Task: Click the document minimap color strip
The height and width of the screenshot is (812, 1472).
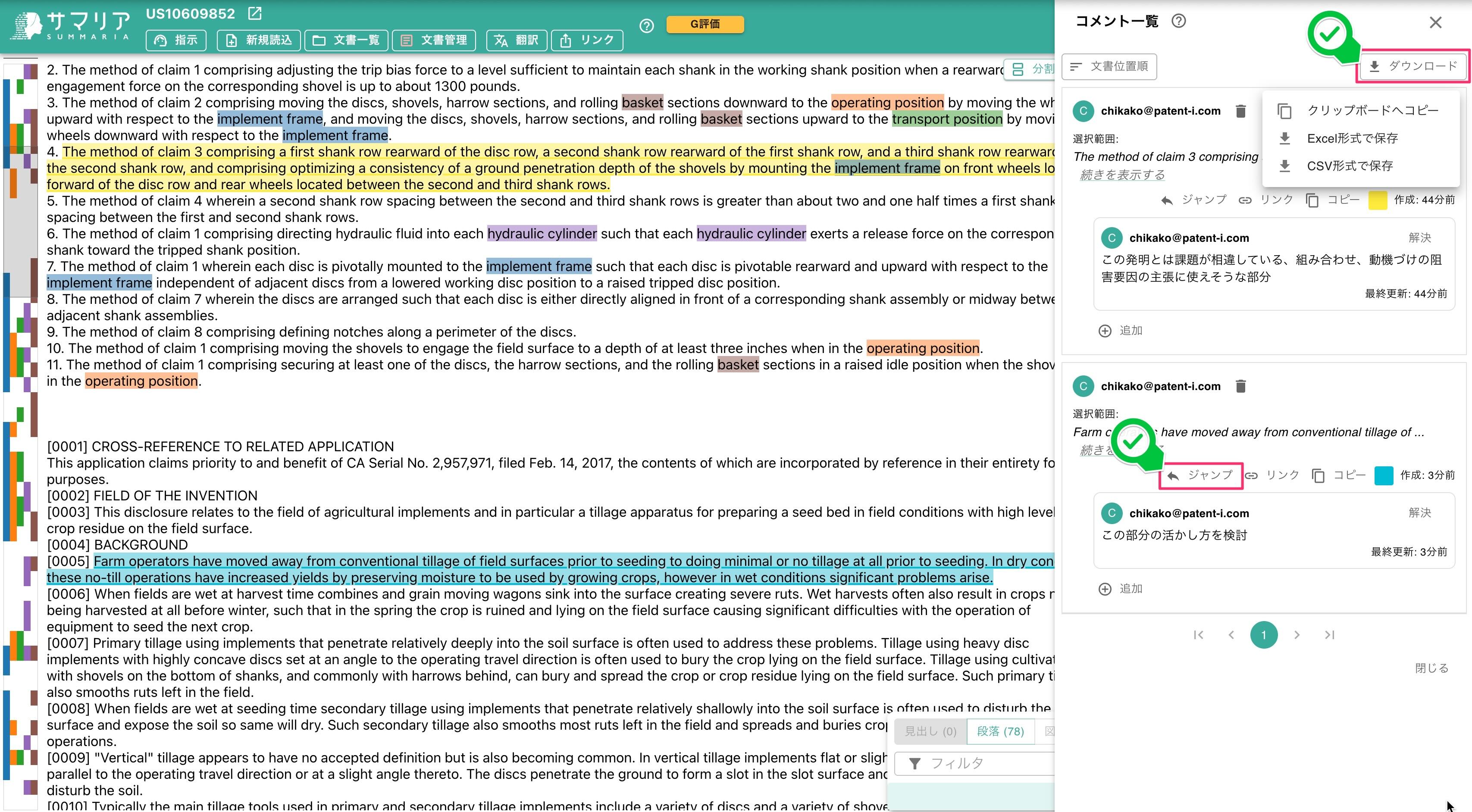Action: [21, 434]
